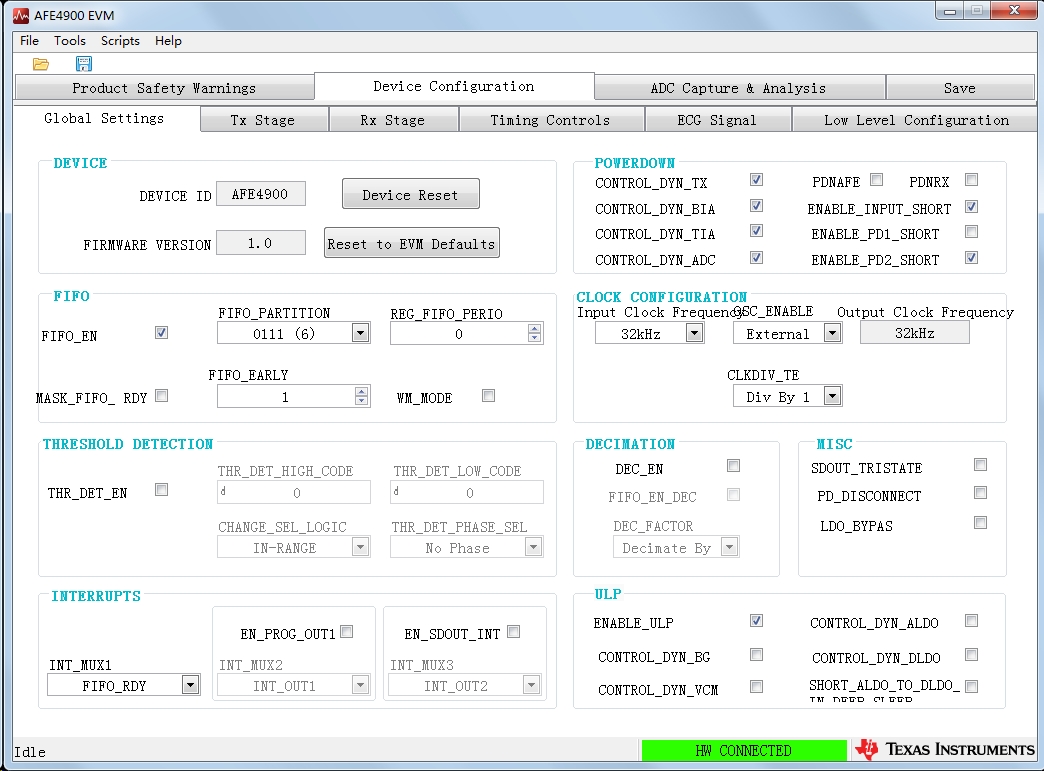The image size is (1044, 771).
Task: Click the Idle status bar text
Action: (x=30, y=752)
